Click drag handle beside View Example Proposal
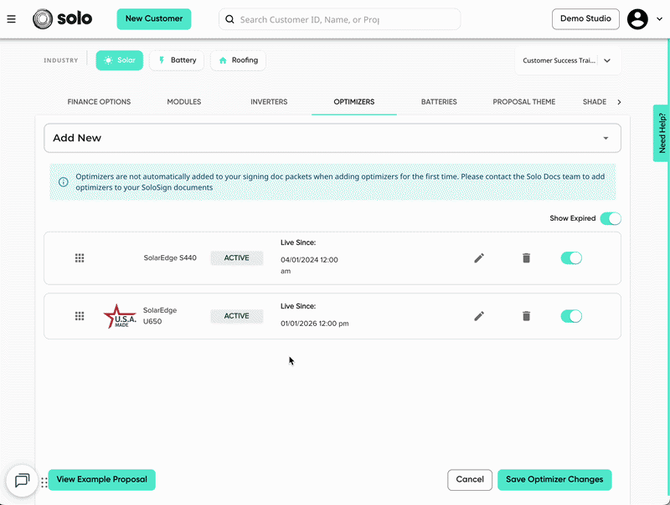Viewport: 670px width, 505px height. point(44,483)
